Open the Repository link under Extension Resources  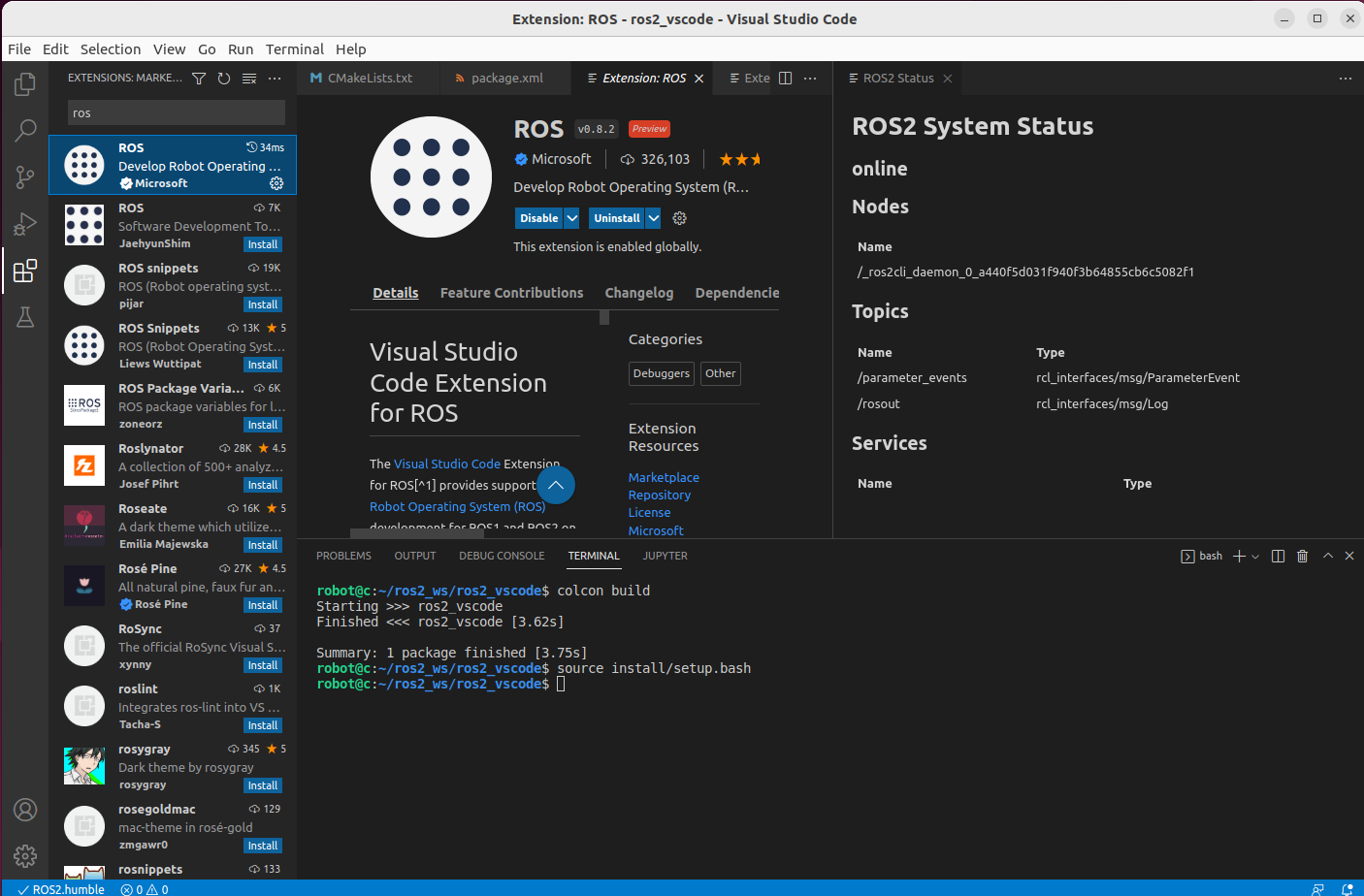tap(660, 495)
